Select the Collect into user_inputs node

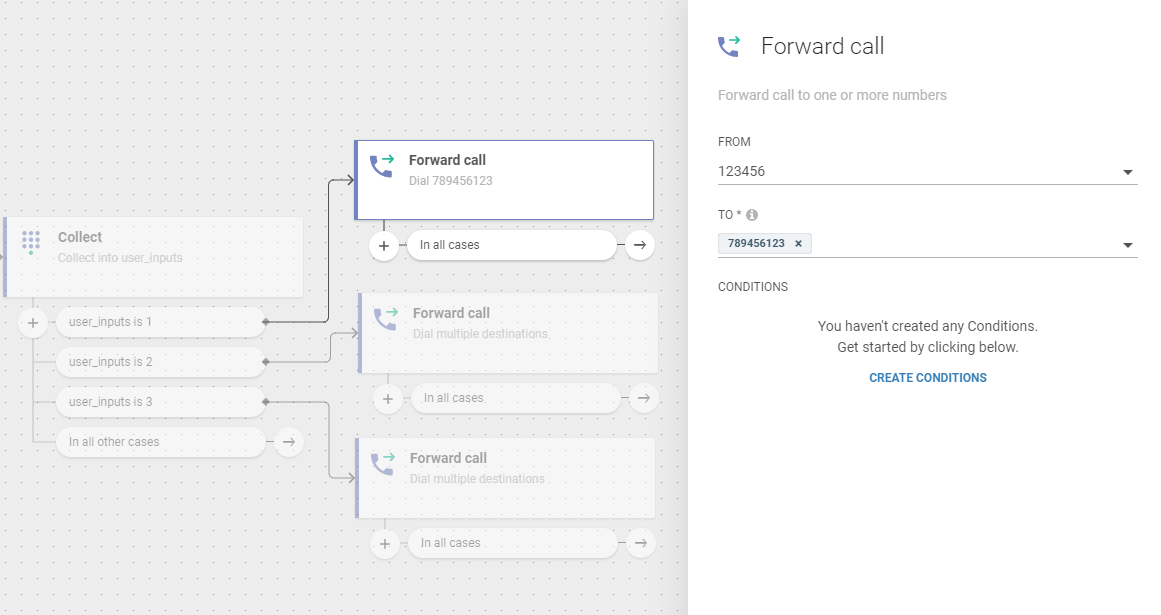(155, 257)
